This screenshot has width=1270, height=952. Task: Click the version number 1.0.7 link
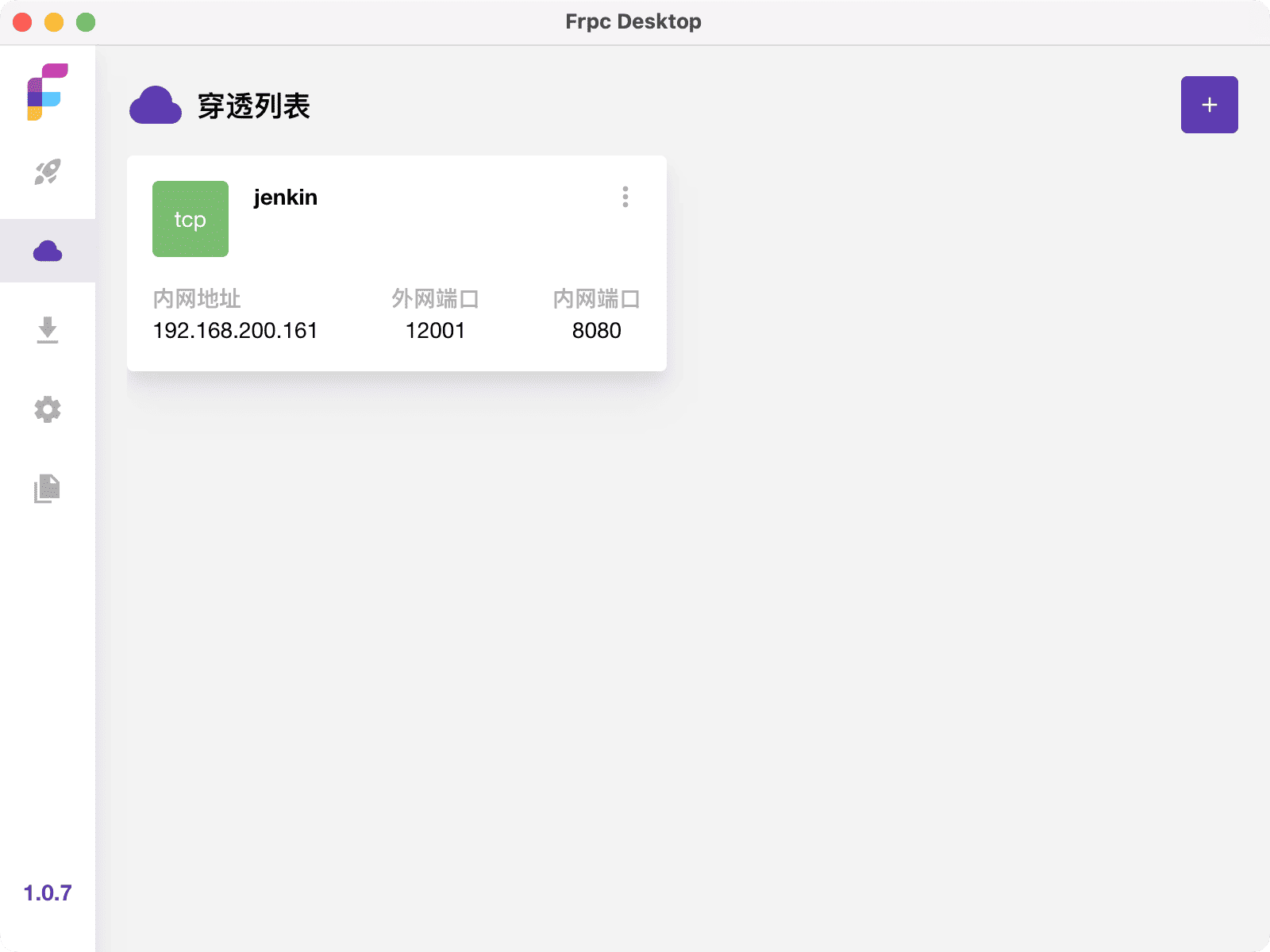pyautogui.click(x=47, y=892)
